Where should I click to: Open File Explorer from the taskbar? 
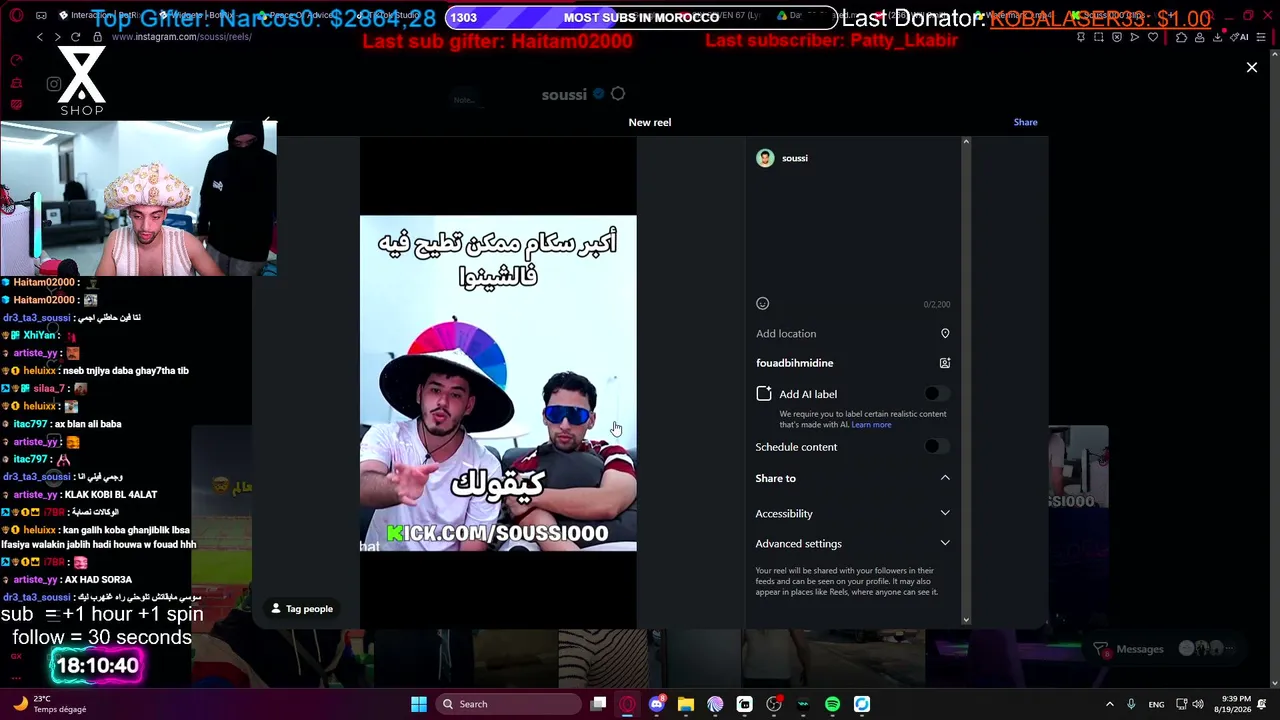[x=685, y=704]
